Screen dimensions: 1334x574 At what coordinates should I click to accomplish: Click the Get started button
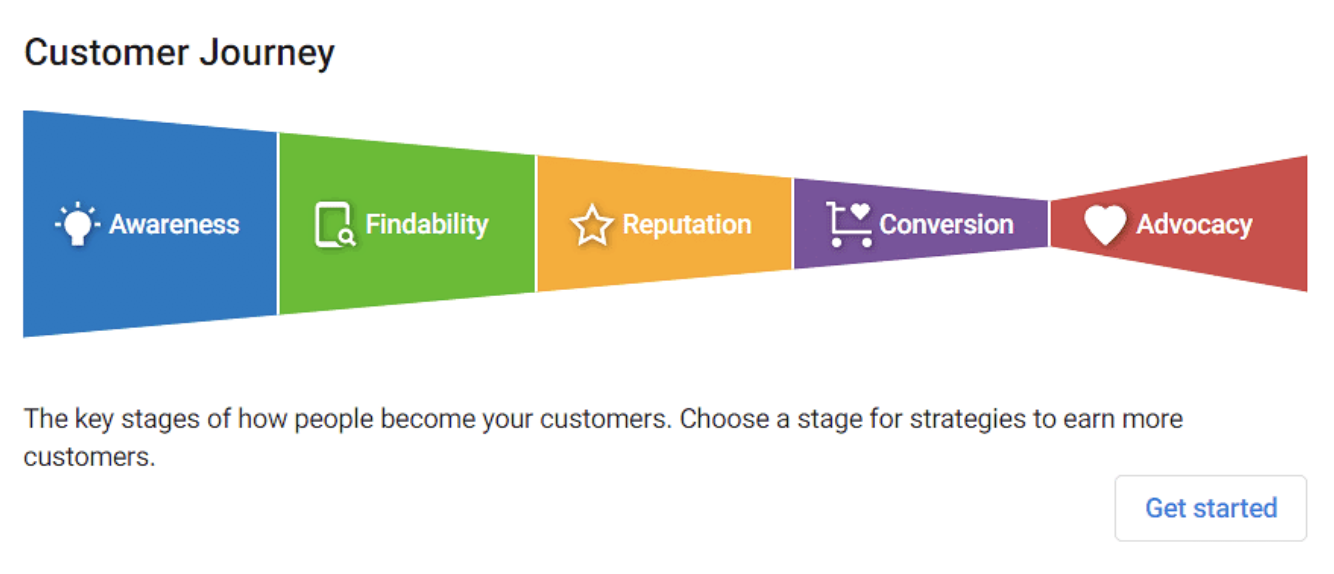[x=1211, y=508]
